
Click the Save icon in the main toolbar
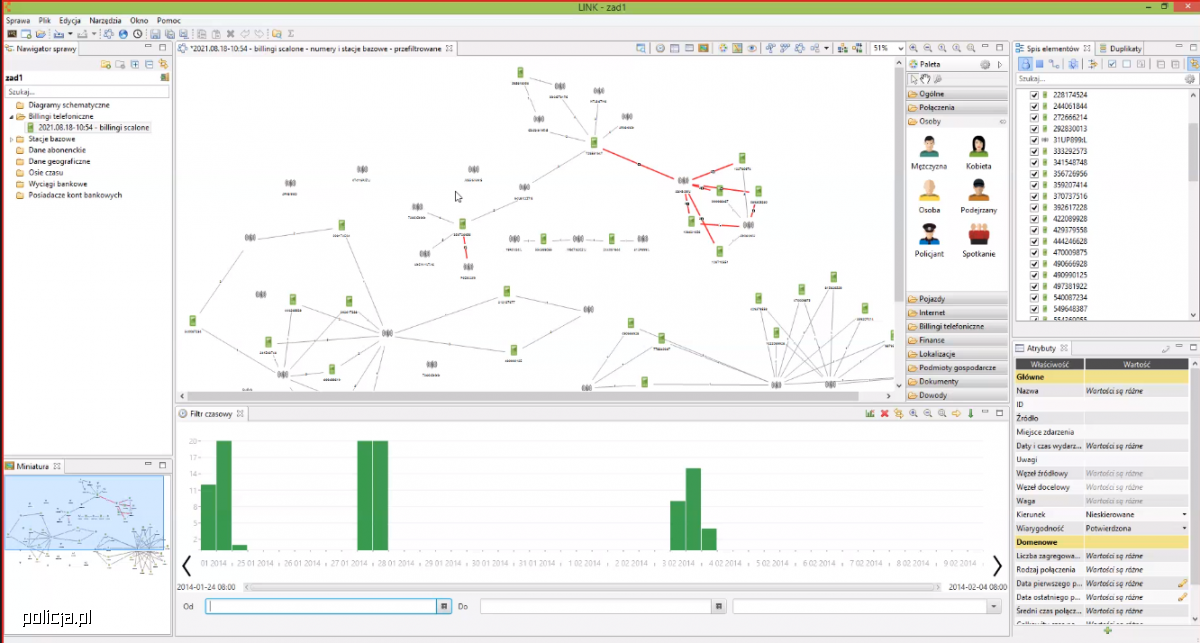coord(155,34)
